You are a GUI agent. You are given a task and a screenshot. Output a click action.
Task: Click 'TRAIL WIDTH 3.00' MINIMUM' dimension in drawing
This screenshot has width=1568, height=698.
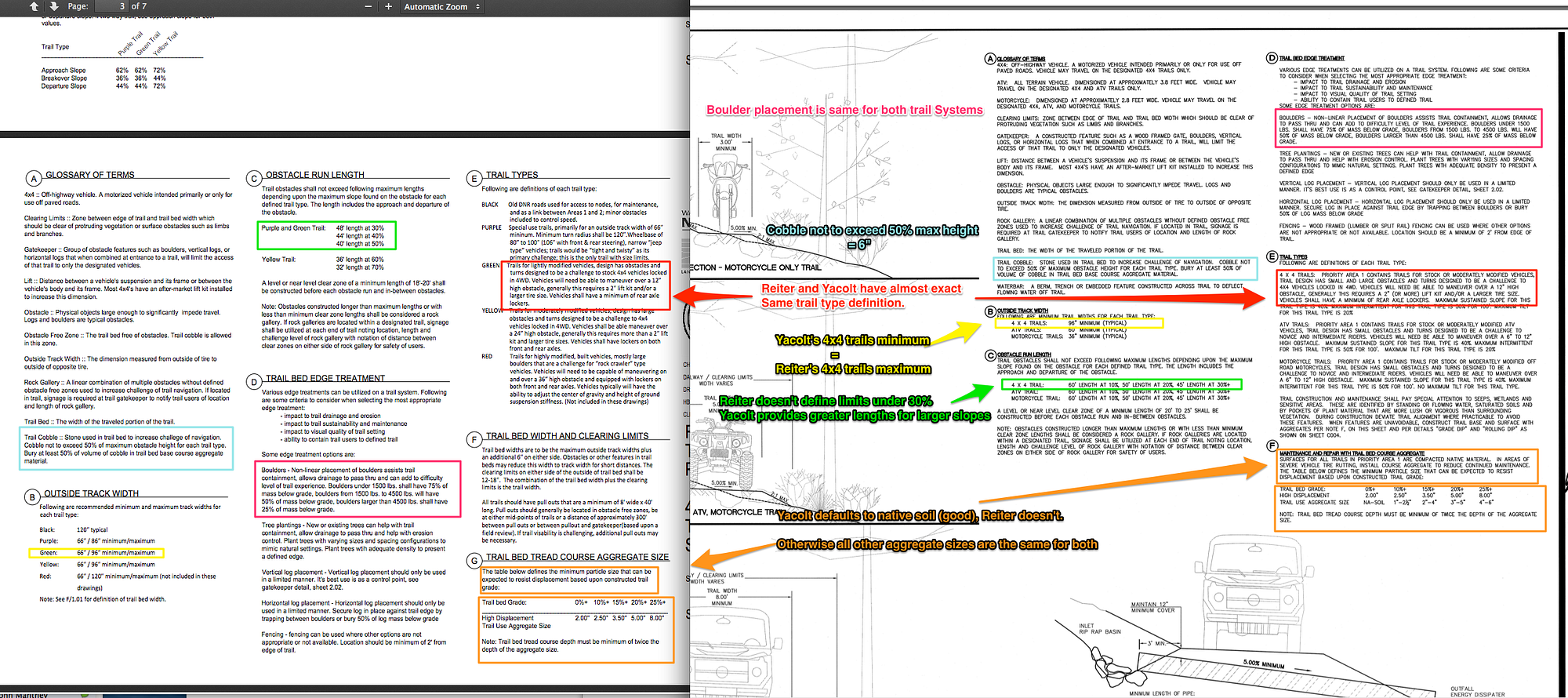(726, 142)
